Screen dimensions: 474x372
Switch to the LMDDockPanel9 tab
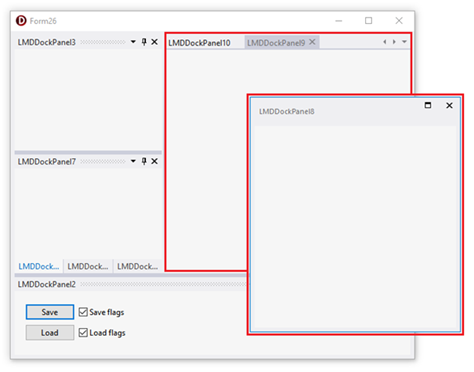click(x=276, y=43)
